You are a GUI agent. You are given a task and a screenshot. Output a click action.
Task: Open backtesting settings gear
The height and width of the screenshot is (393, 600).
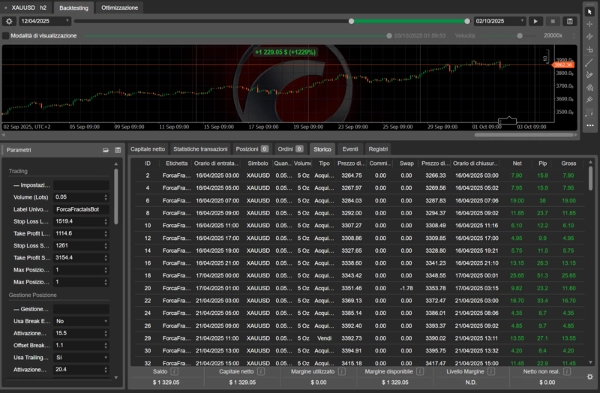9,21
